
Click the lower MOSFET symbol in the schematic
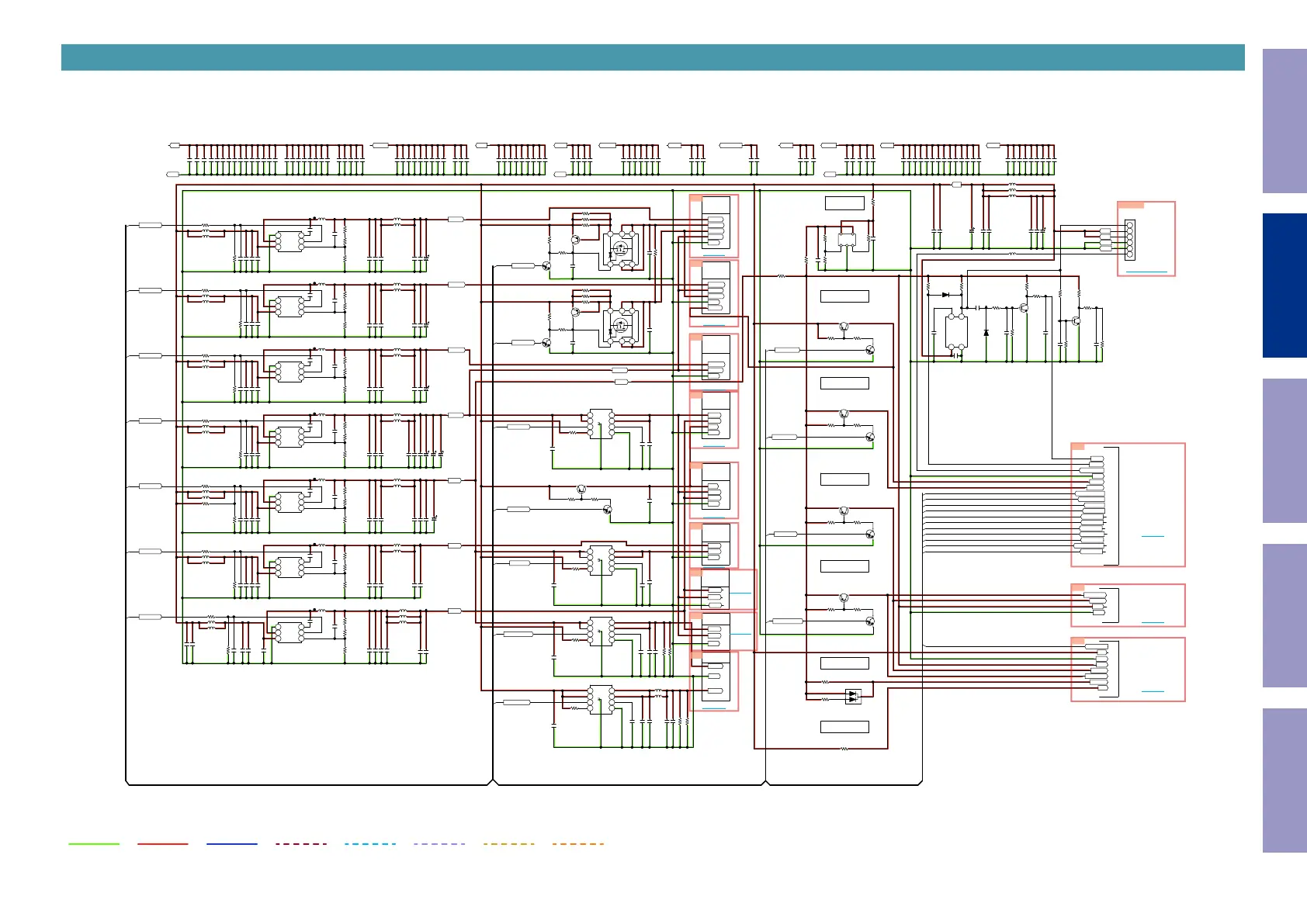(620, 324)
